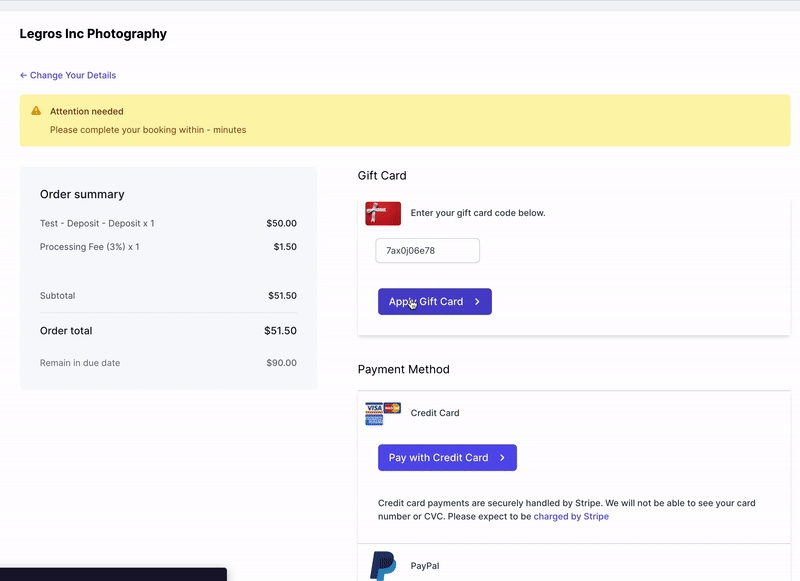Click the red gift card image

pos(383,213)
